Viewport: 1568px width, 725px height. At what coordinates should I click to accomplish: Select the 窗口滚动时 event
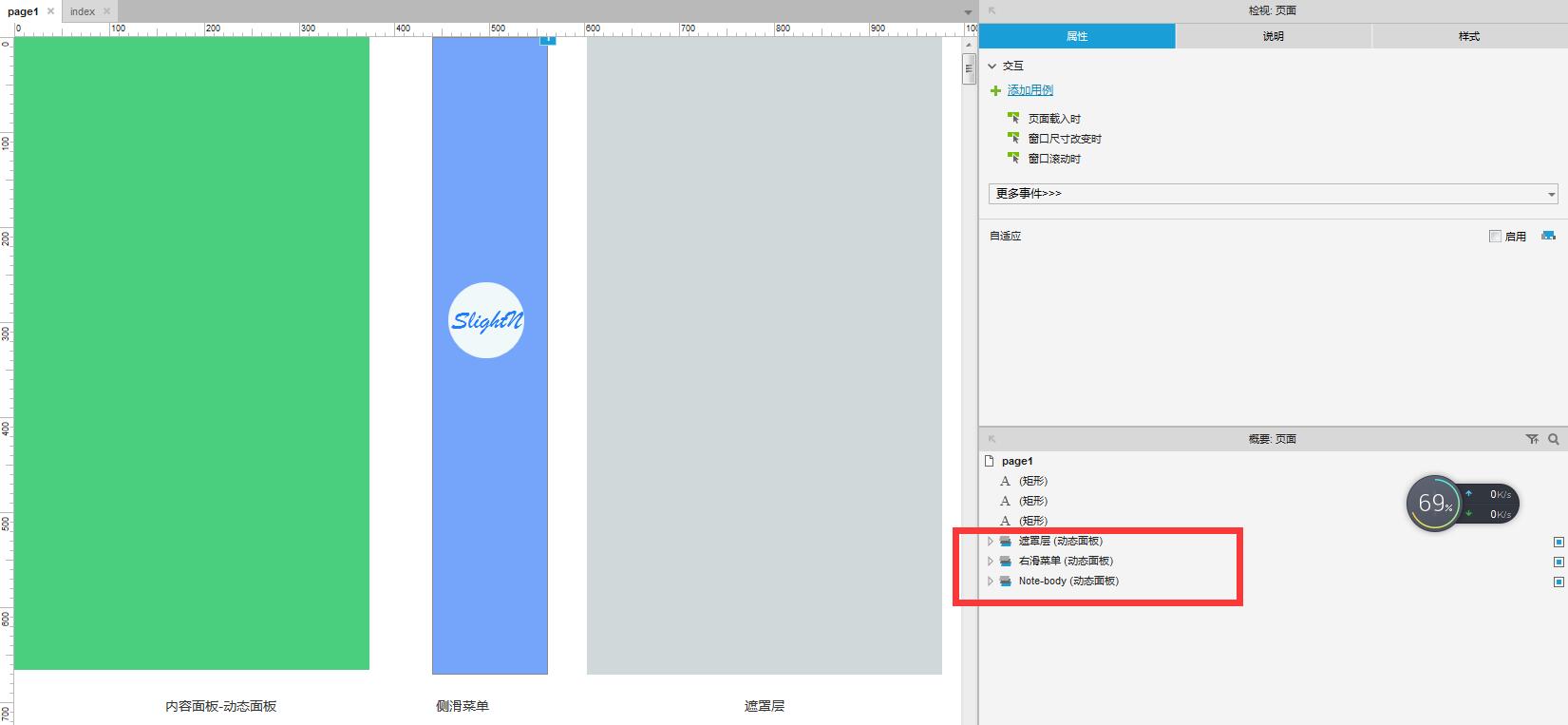click(x=1054, y=159)
